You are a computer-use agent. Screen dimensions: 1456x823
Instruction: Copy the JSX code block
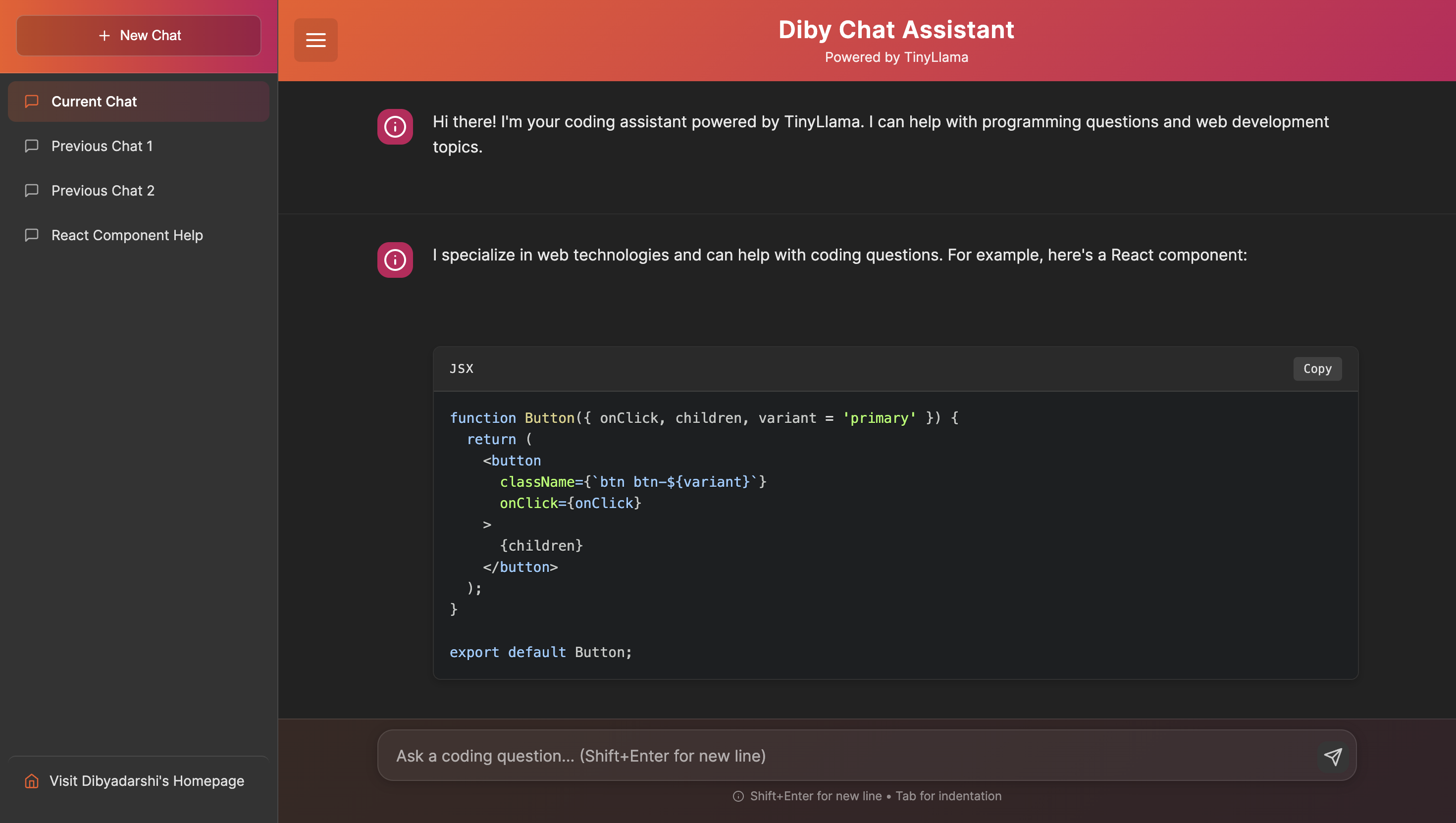click(x=1317, y=368)
